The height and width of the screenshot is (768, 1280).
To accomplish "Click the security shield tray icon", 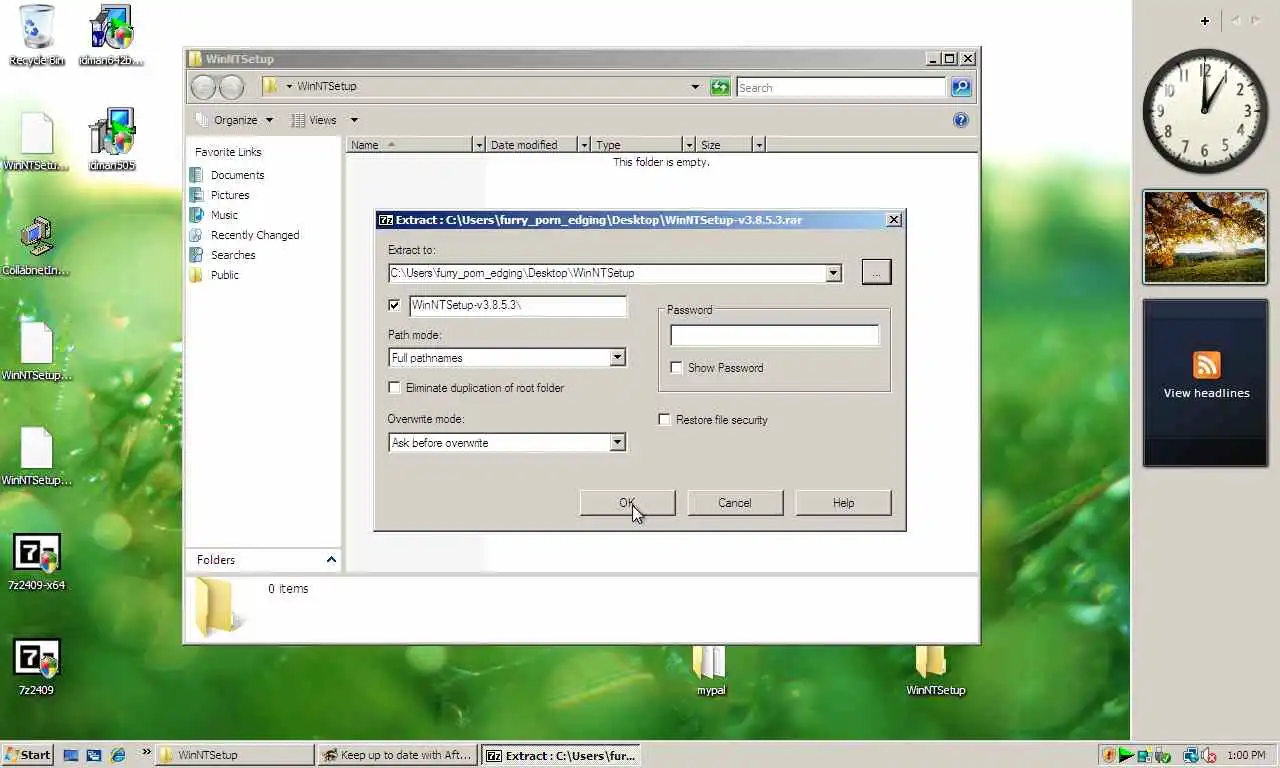I will [x=1108, y=755].
